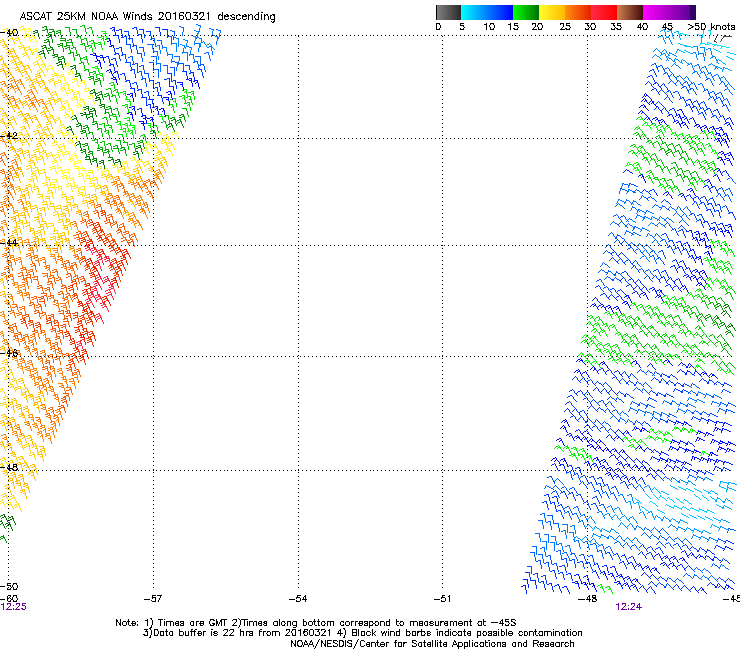Pick the magenta 40-45 knots legend segment
Screen dimensions: 740x650
(x=656, y=12)
